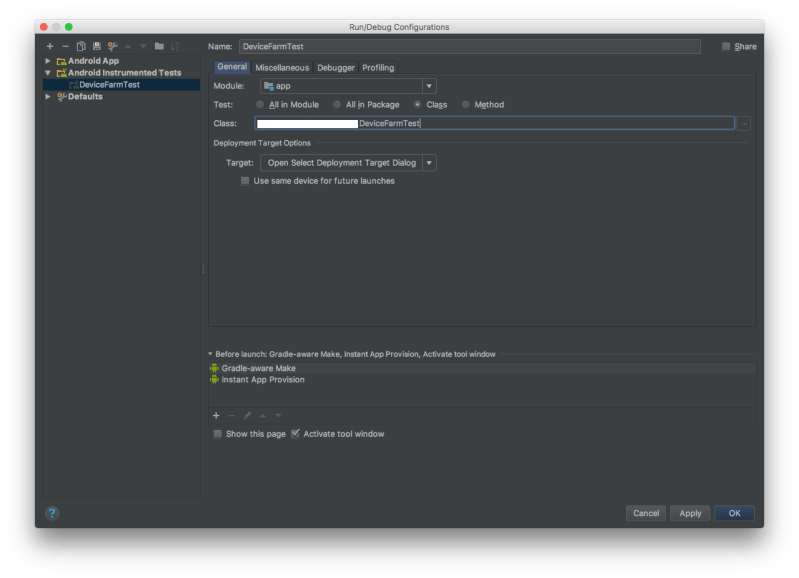Move configuration up arrow in toolbar
This screenshot has width=799, height=578.
(x=128, y=46)
